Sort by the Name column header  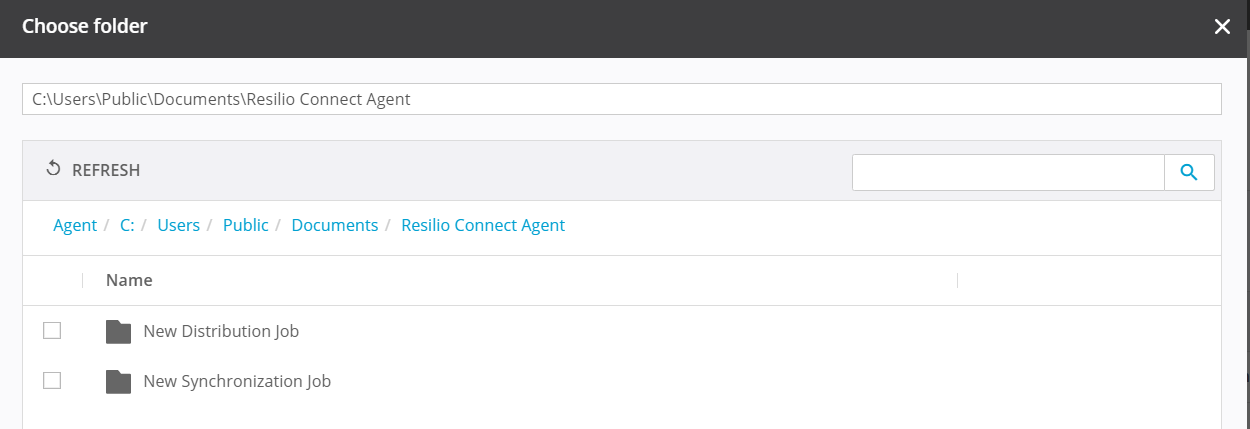pos(129,280)
